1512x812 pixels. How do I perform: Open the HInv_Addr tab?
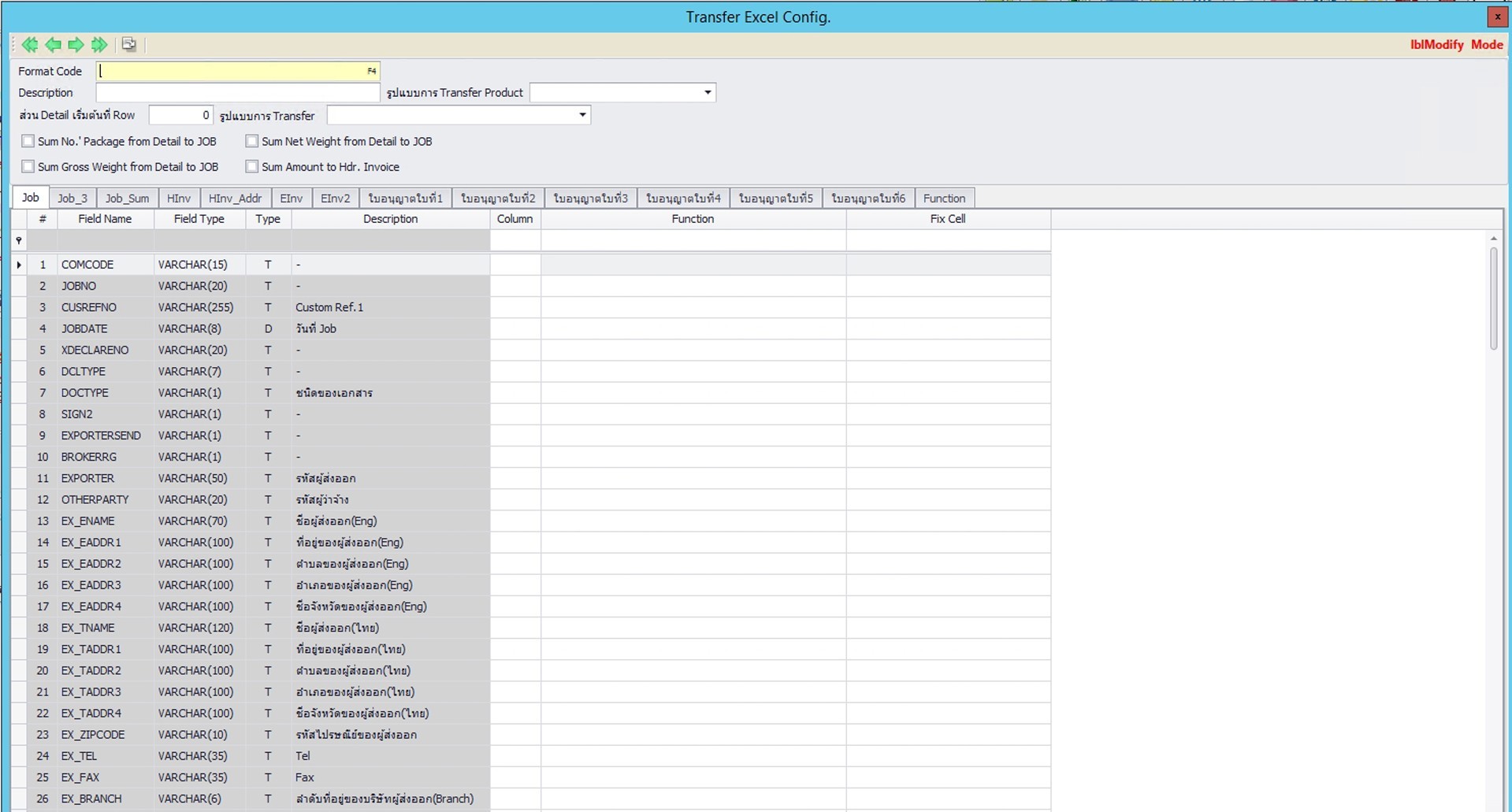235,198
